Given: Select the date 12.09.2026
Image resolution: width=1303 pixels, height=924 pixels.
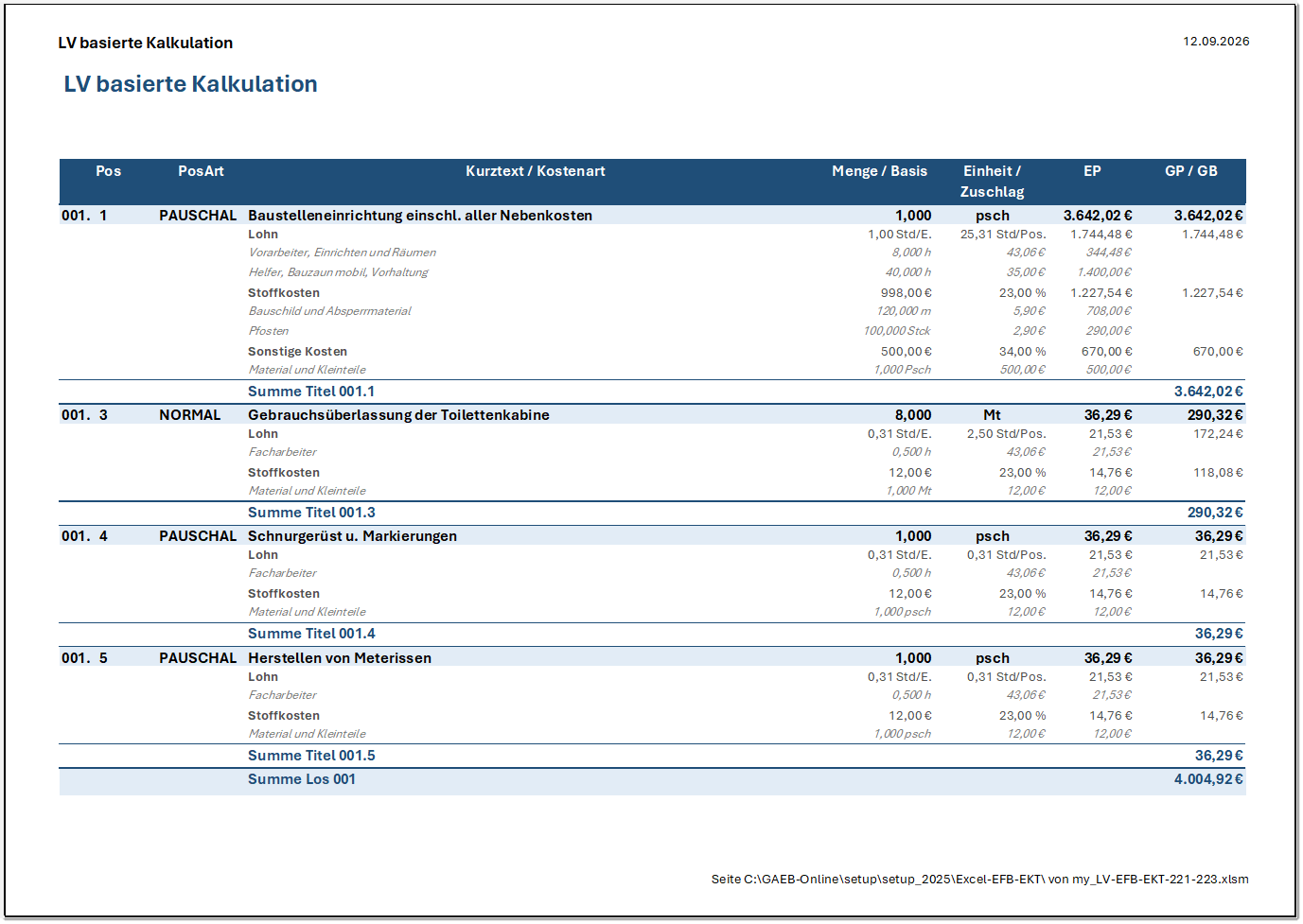Looking at the screenshot, I should (x=1216, y=42).
